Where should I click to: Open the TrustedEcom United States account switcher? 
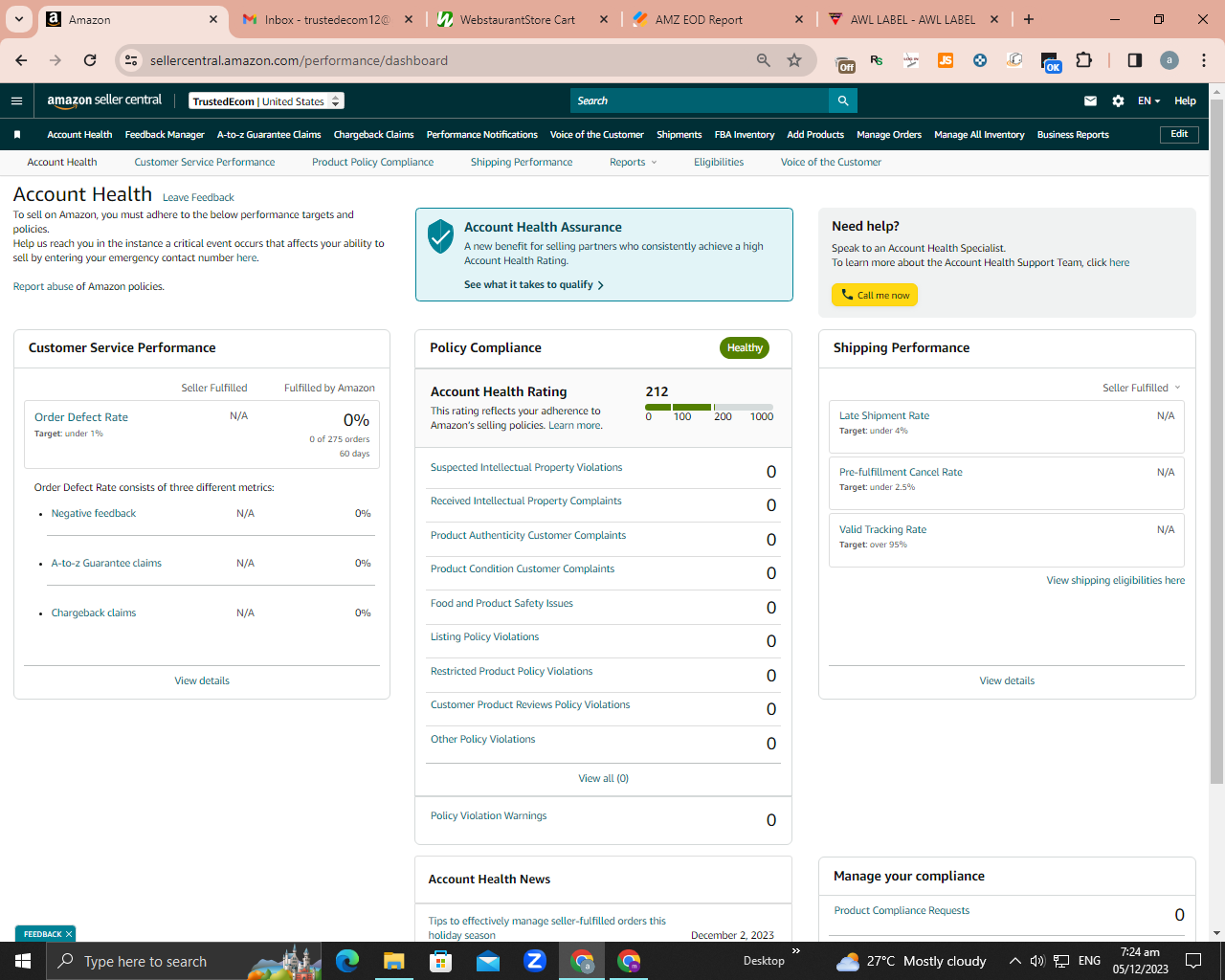[266, 101]
